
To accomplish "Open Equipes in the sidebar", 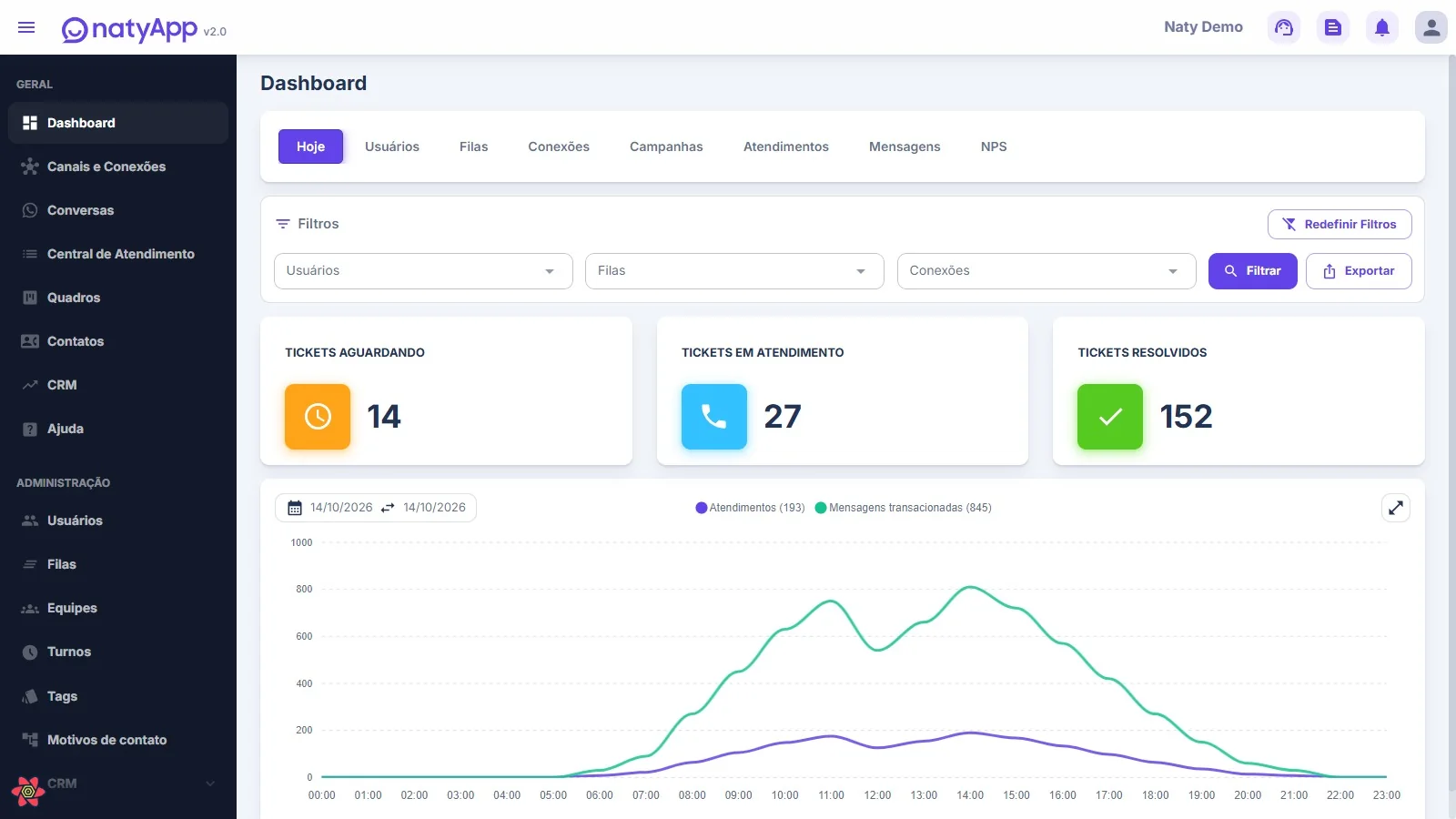I will coord(118,608).
